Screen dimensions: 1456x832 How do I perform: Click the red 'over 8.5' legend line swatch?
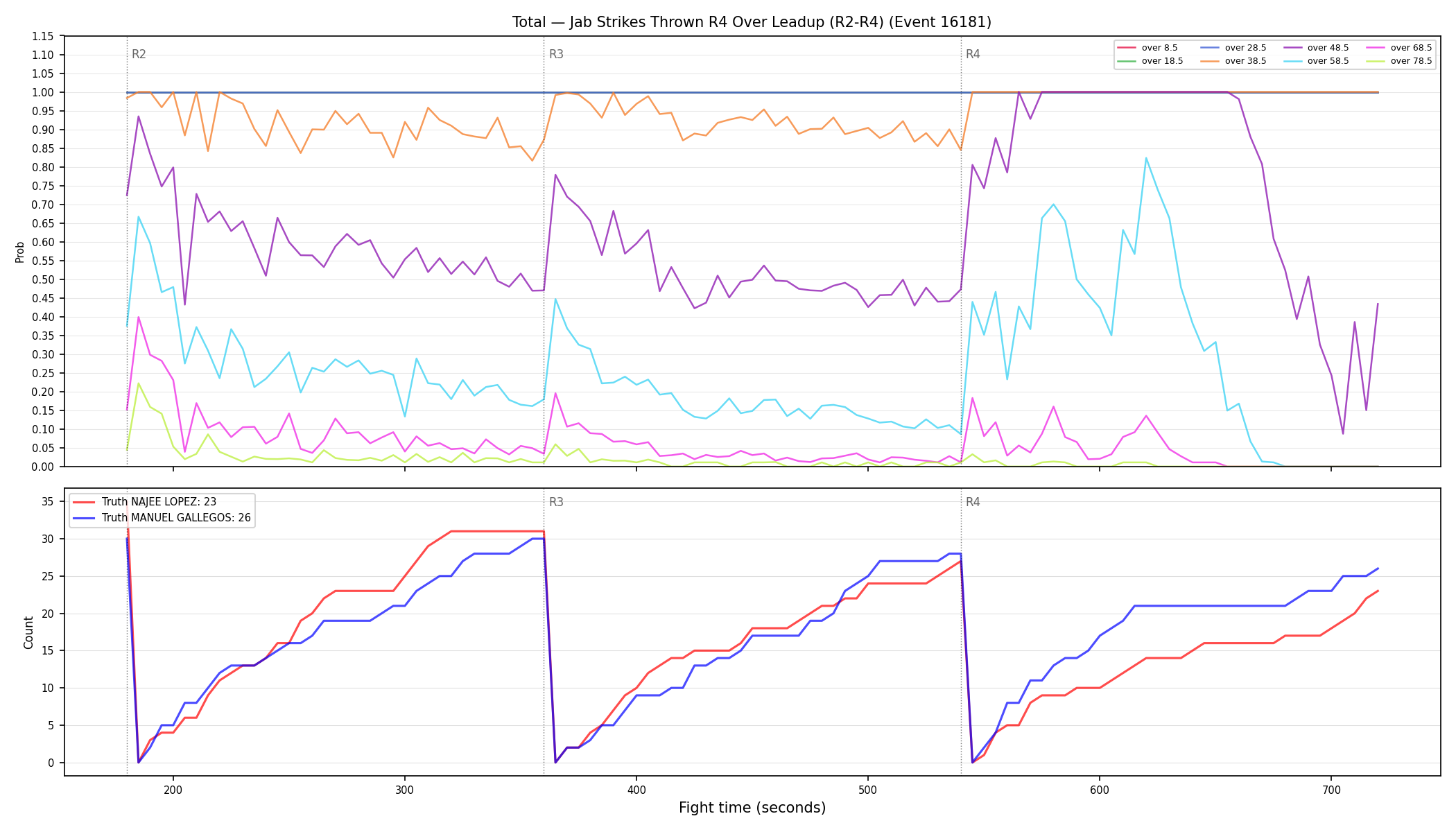[x=1127, y=48]
